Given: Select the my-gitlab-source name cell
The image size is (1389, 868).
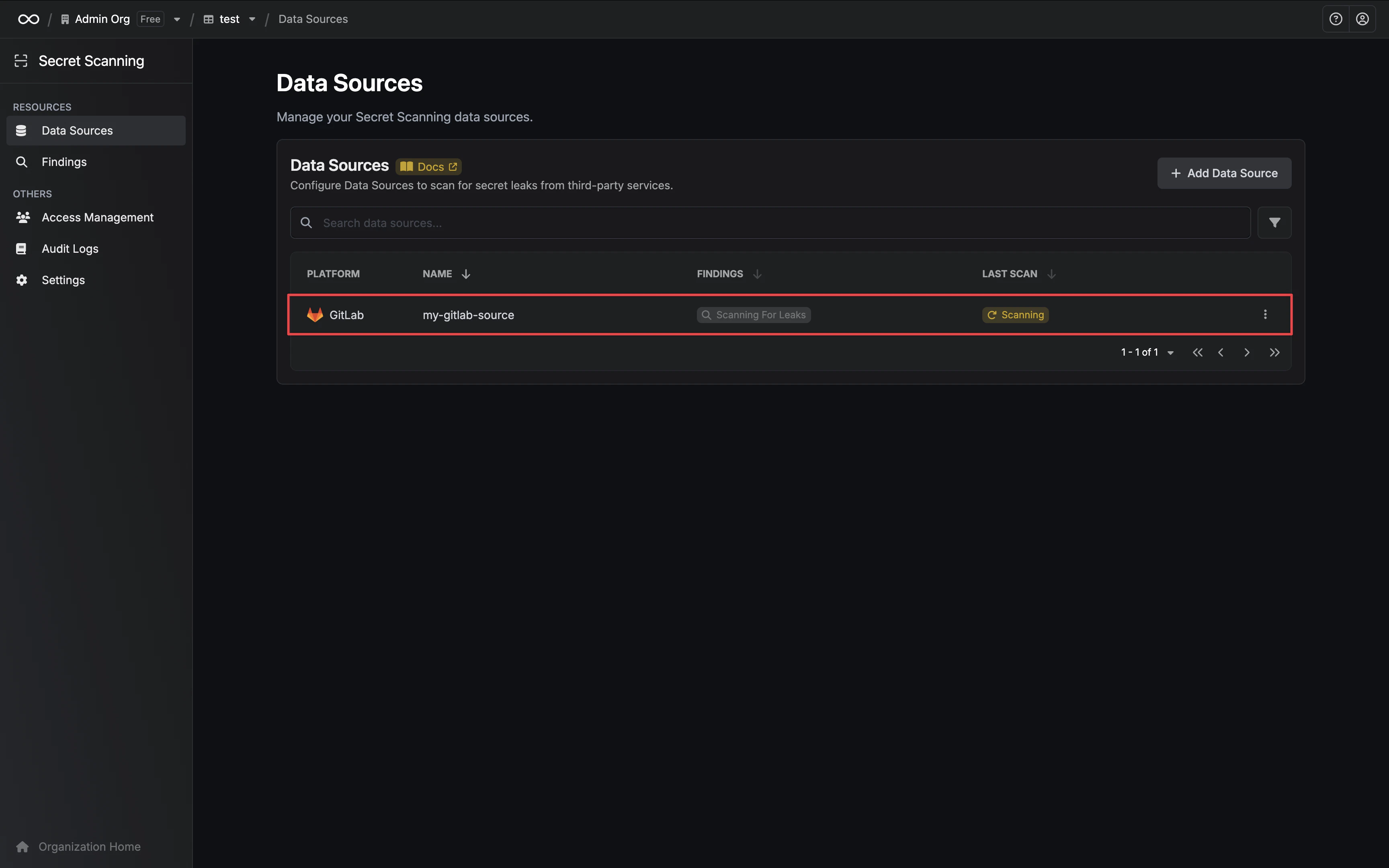Looking at the screenshot, I should 468,315.
